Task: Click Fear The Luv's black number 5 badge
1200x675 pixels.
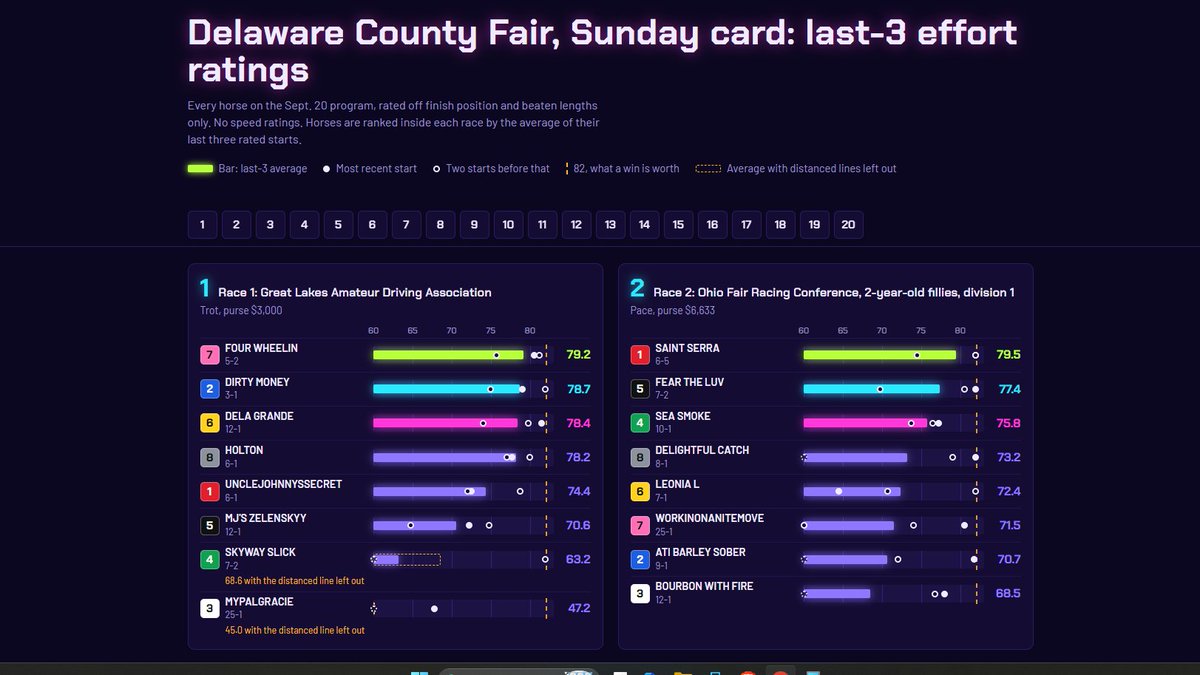Action: [x=640, y=389]
